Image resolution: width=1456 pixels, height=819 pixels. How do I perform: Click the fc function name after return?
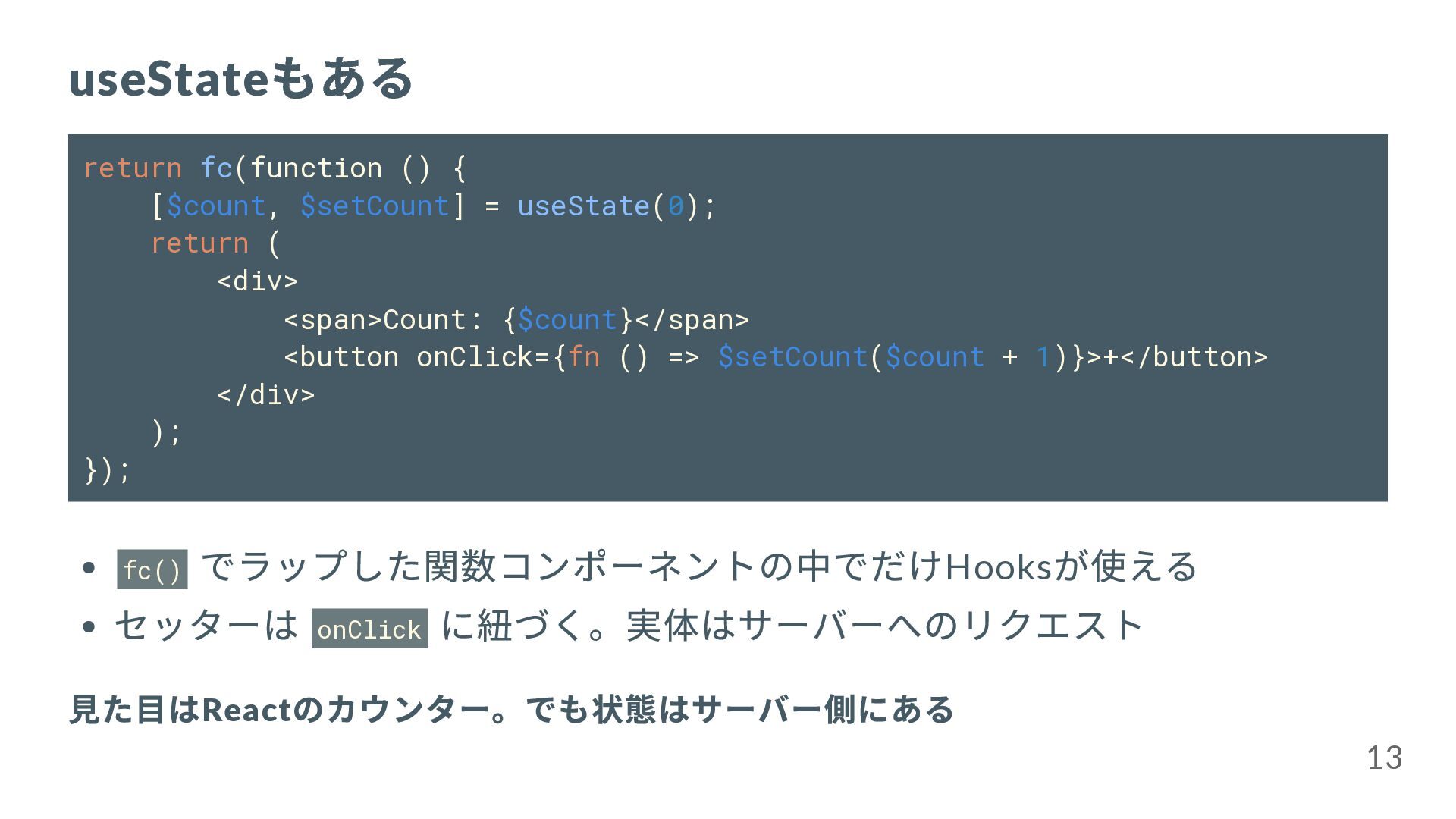pos(216,168)
